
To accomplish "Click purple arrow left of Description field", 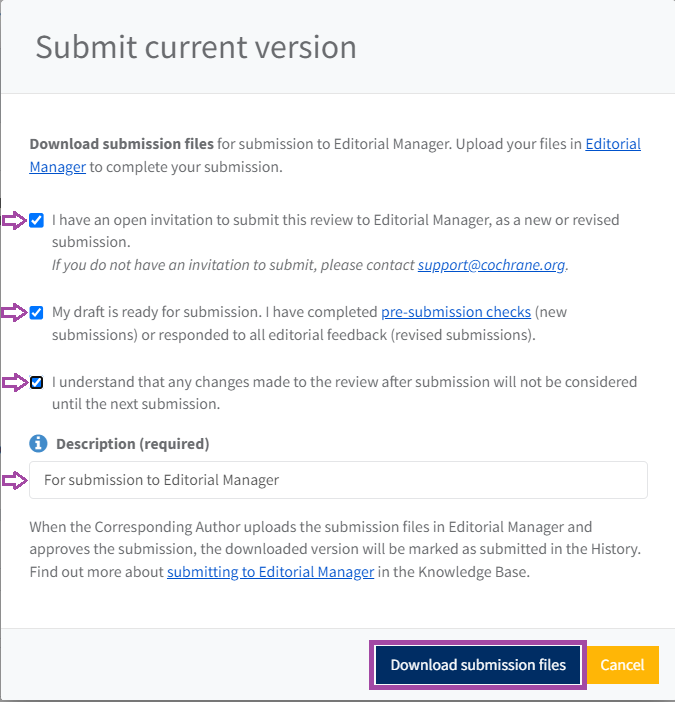I will (x=15, y=480).
